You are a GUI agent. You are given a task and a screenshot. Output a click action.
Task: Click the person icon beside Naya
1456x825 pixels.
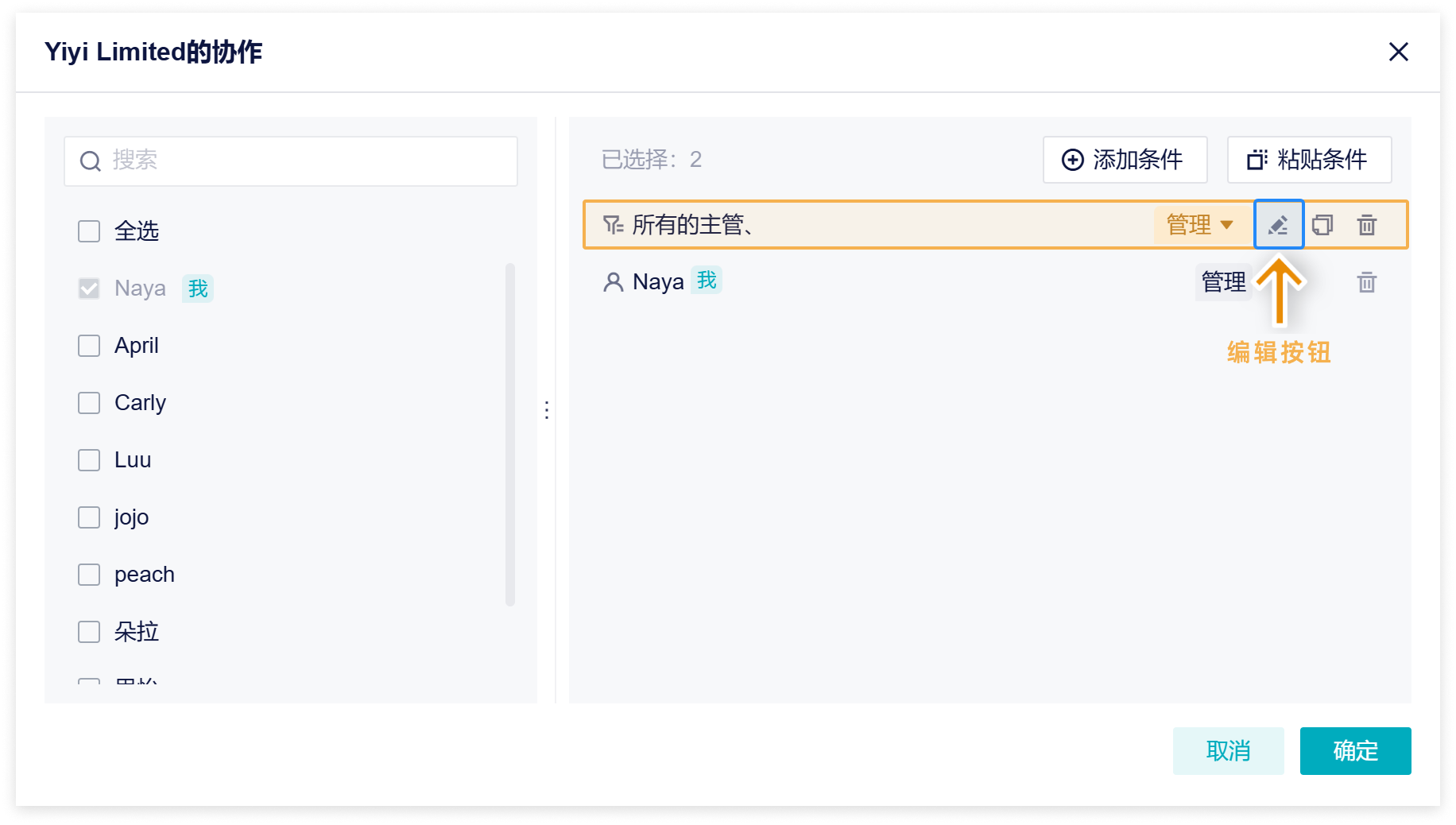(613, 282)
